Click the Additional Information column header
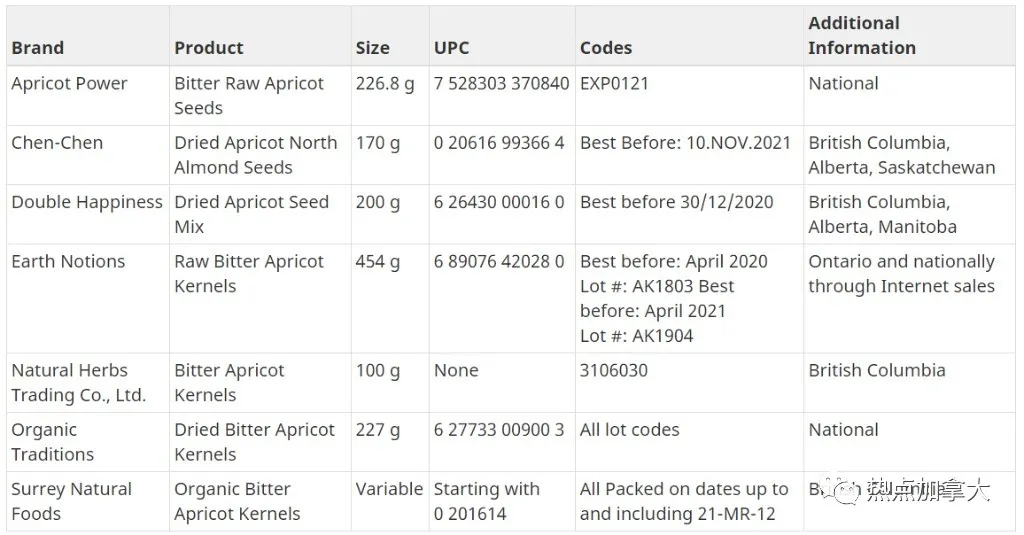This screenshot has width=1024, height=535. 909,36
